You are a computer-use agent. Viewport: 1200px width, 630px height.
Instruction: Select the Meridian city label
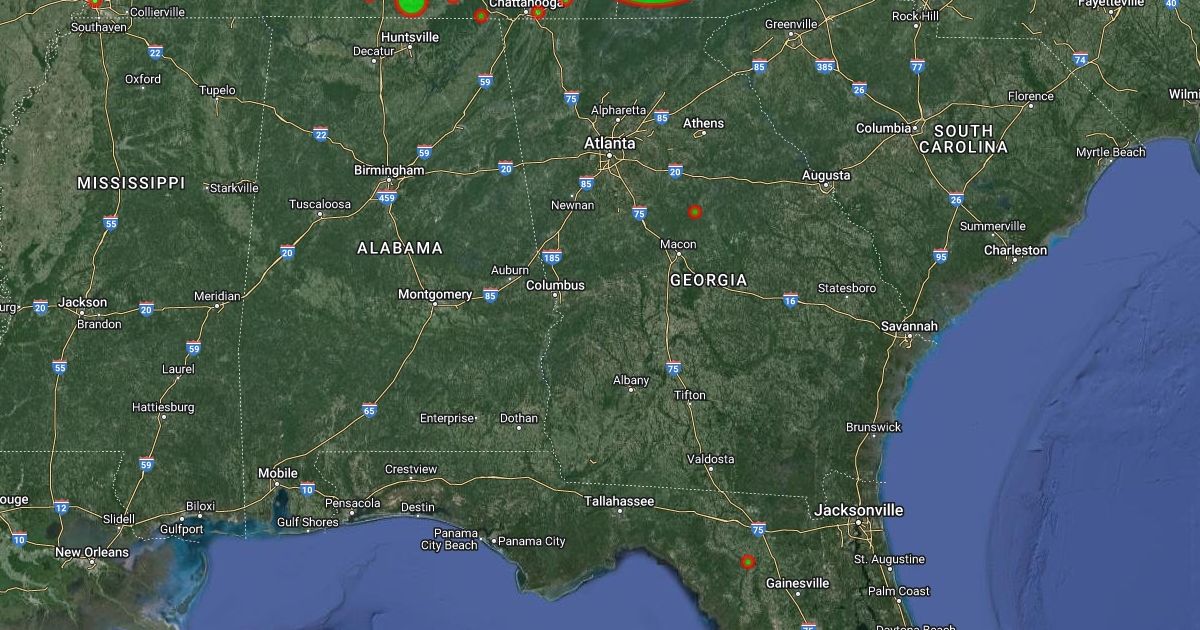(x=217, y=296)
